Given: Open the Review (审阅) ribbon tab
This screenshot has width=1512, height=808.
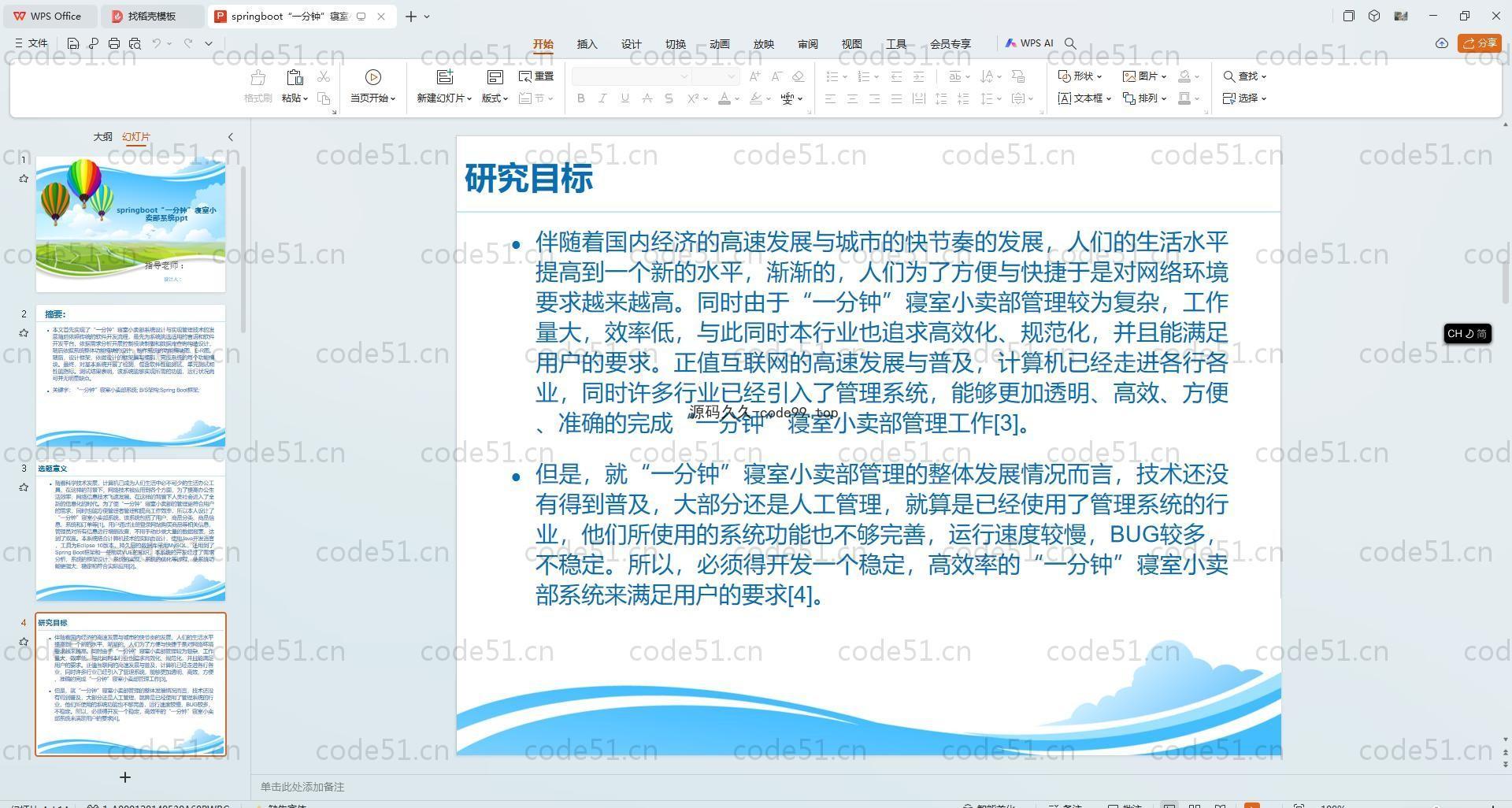Looking at the screenshot, I should click(808, 44).
